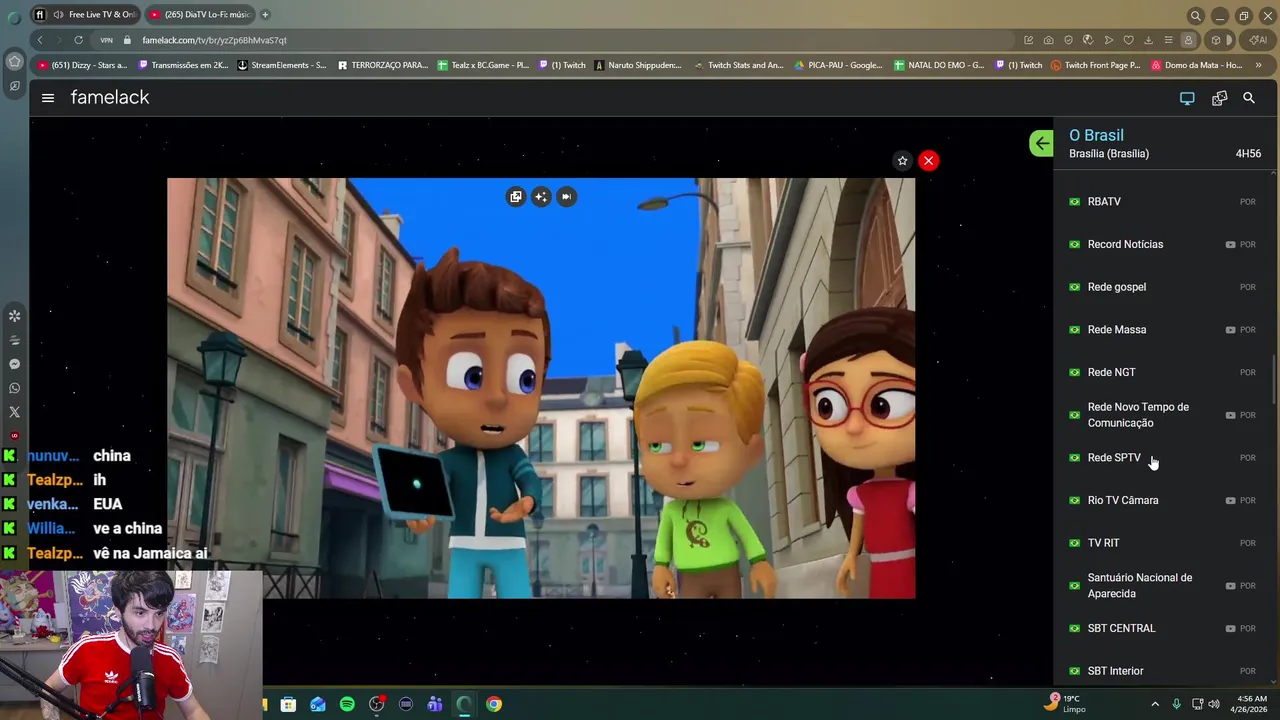1280x720 pixels.
Task: Open the StreamElements bookmark
Action: [282, 65]
